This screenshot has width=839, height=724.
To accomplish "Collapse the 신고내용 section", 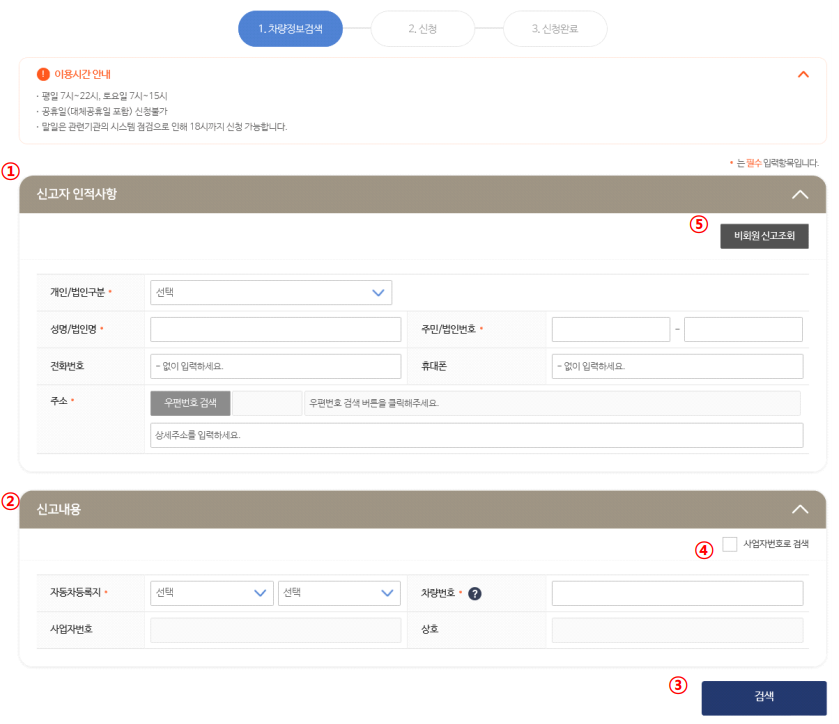I will 799,508.
